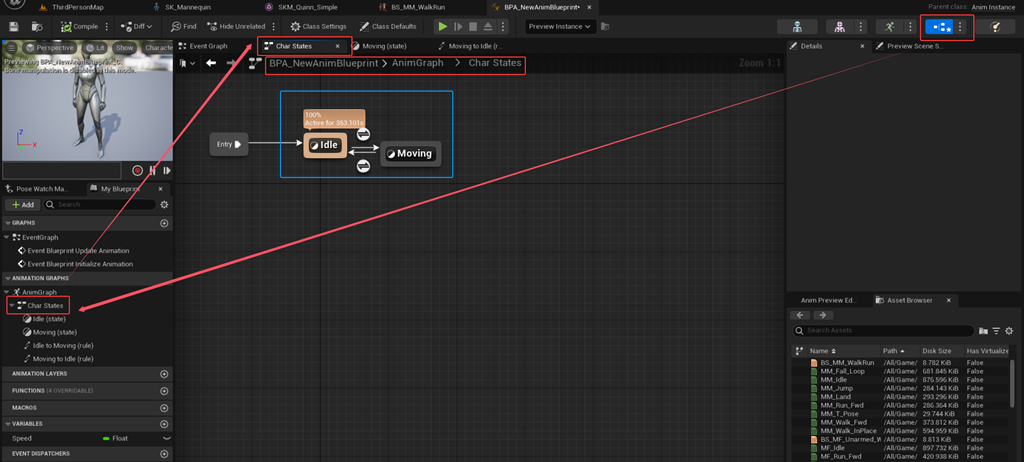Open the Preview Instance dropdown
This screenshot has width=1024, height=462.
coord(560,27)
